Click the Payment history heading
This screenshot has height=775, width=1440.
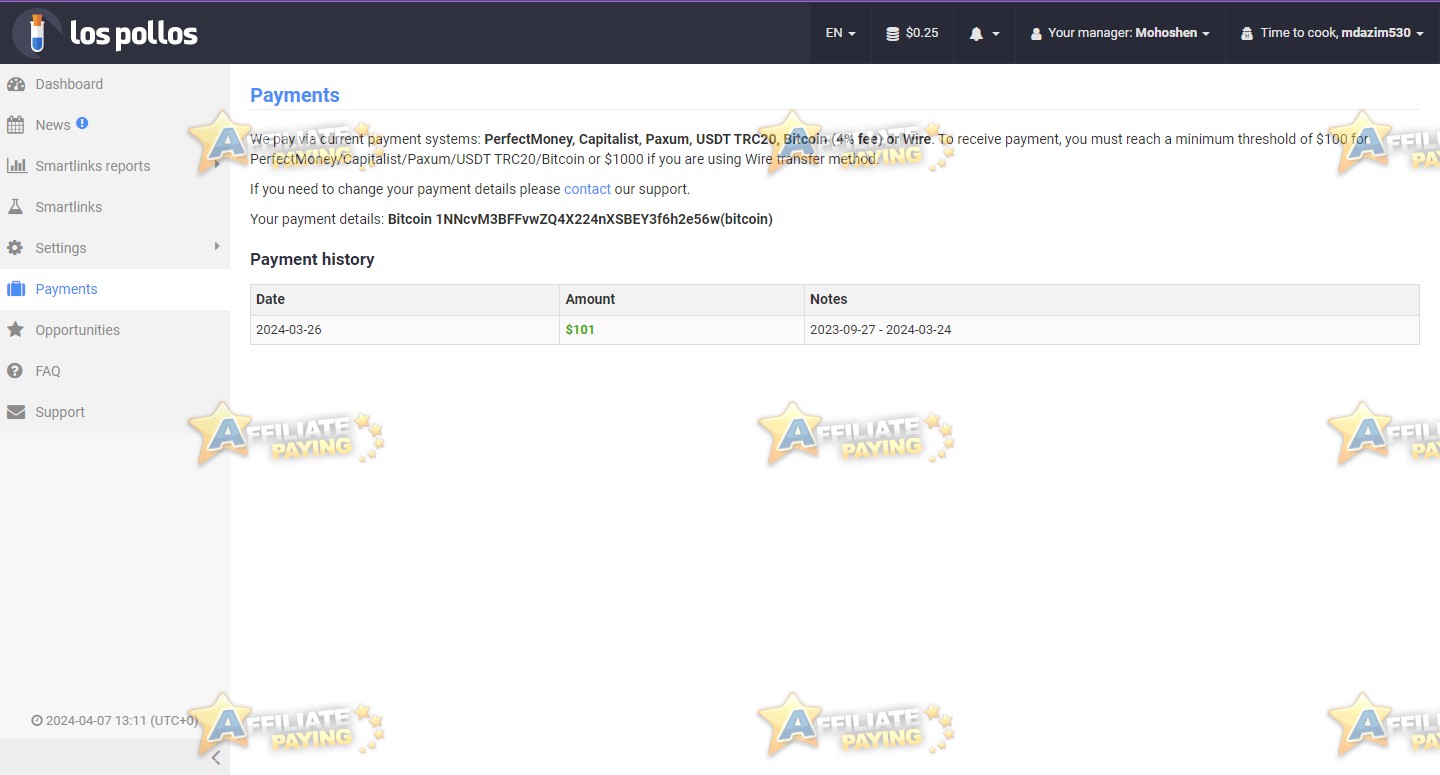coord(312,259)
